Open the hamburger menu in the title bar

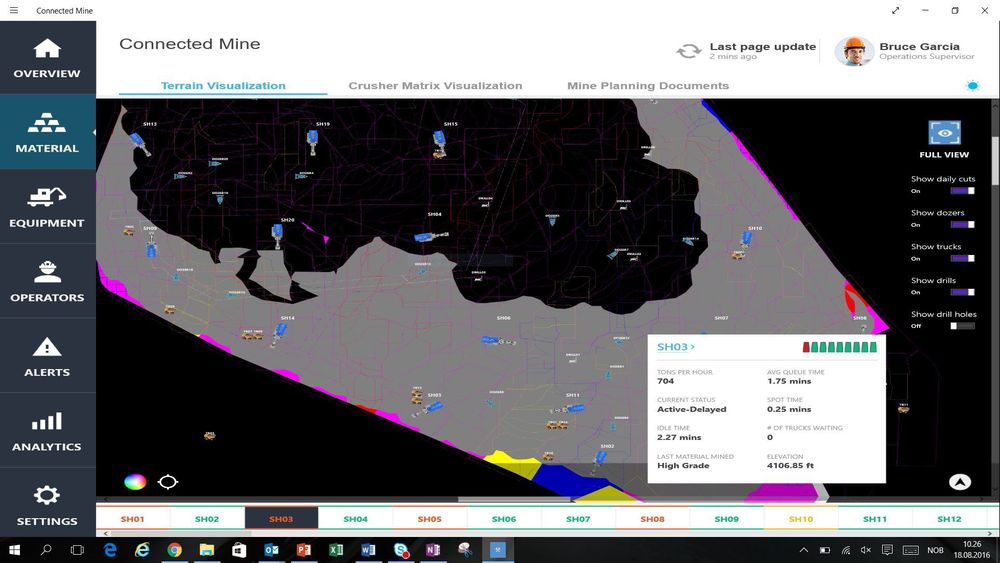pyautogui.click(x=13, y=10)
